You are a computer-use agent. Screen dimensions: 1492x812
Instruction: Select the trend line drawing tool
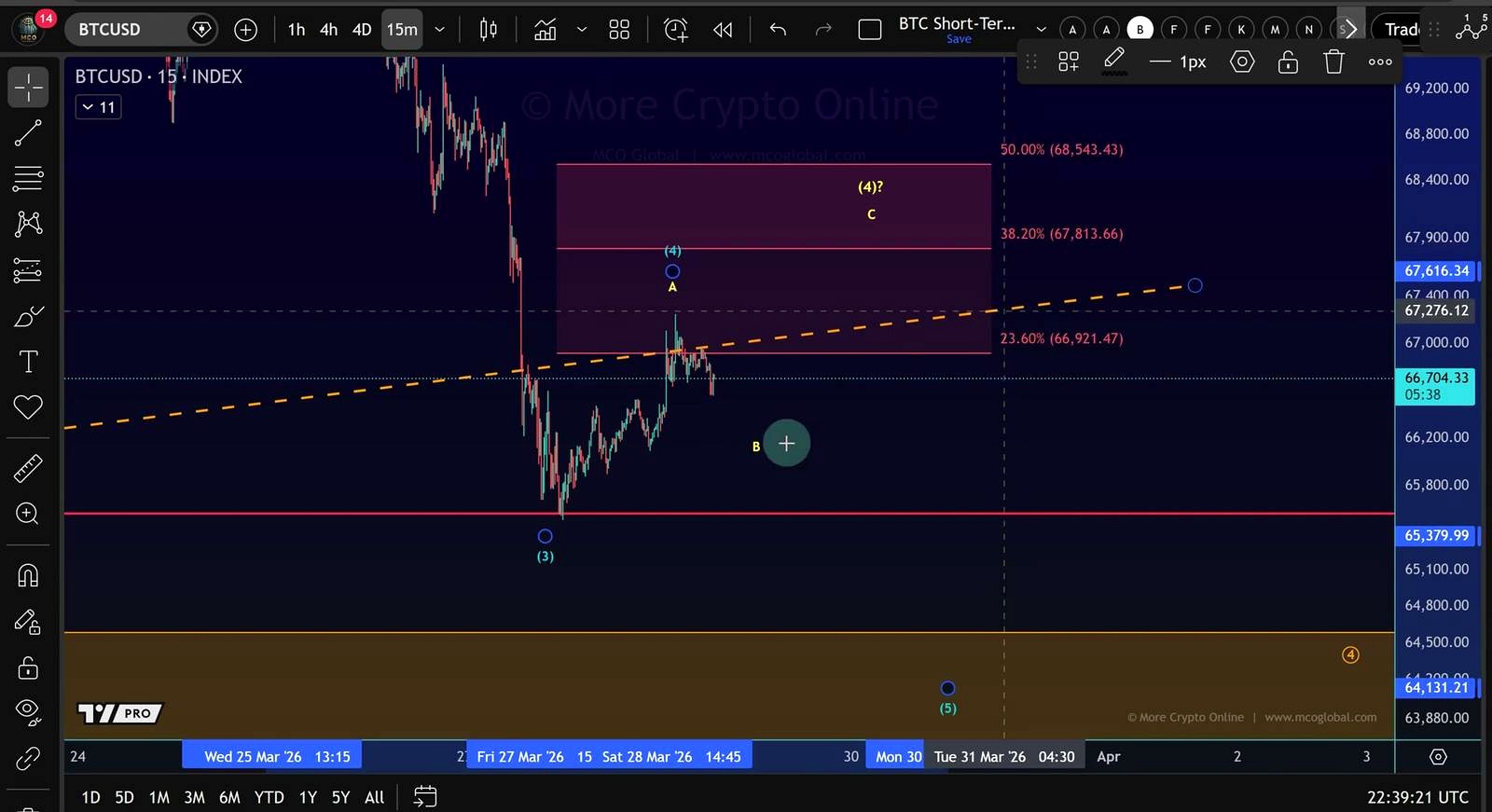pyautogui.click(x=28, y=133)
